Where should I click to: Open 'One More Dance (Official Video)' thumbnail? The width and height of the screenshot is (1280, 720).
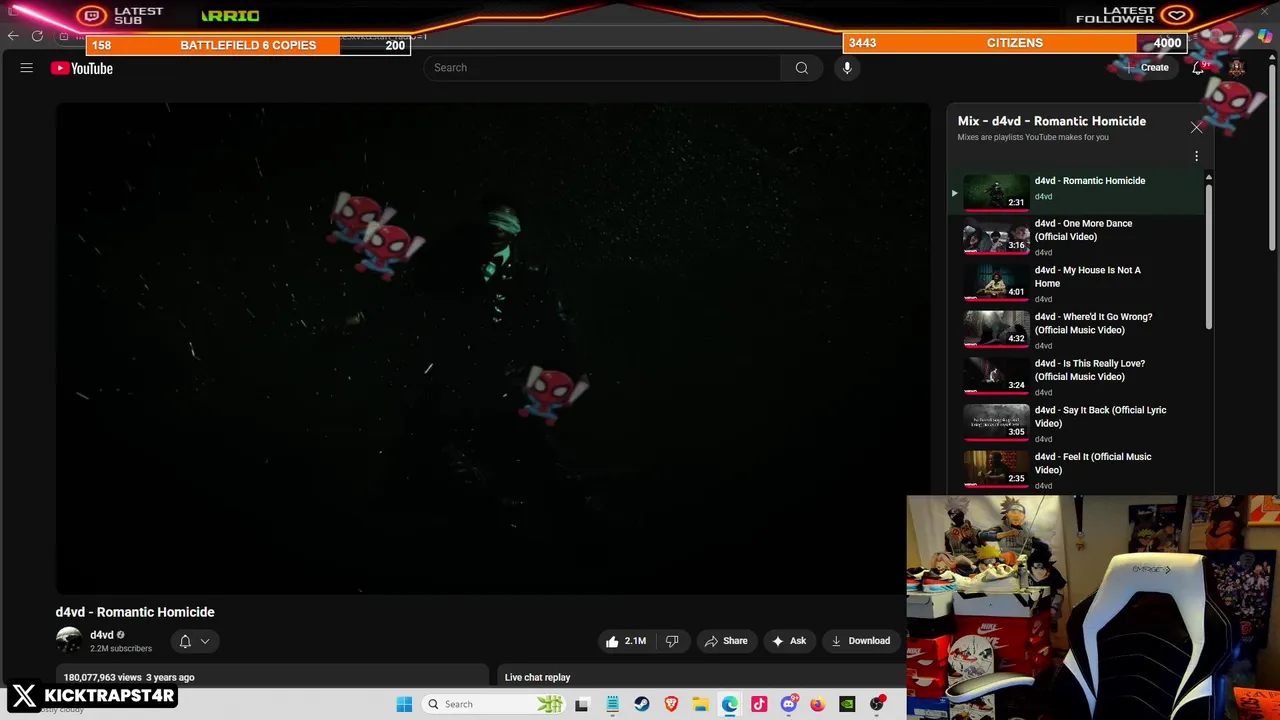[996, 238]
